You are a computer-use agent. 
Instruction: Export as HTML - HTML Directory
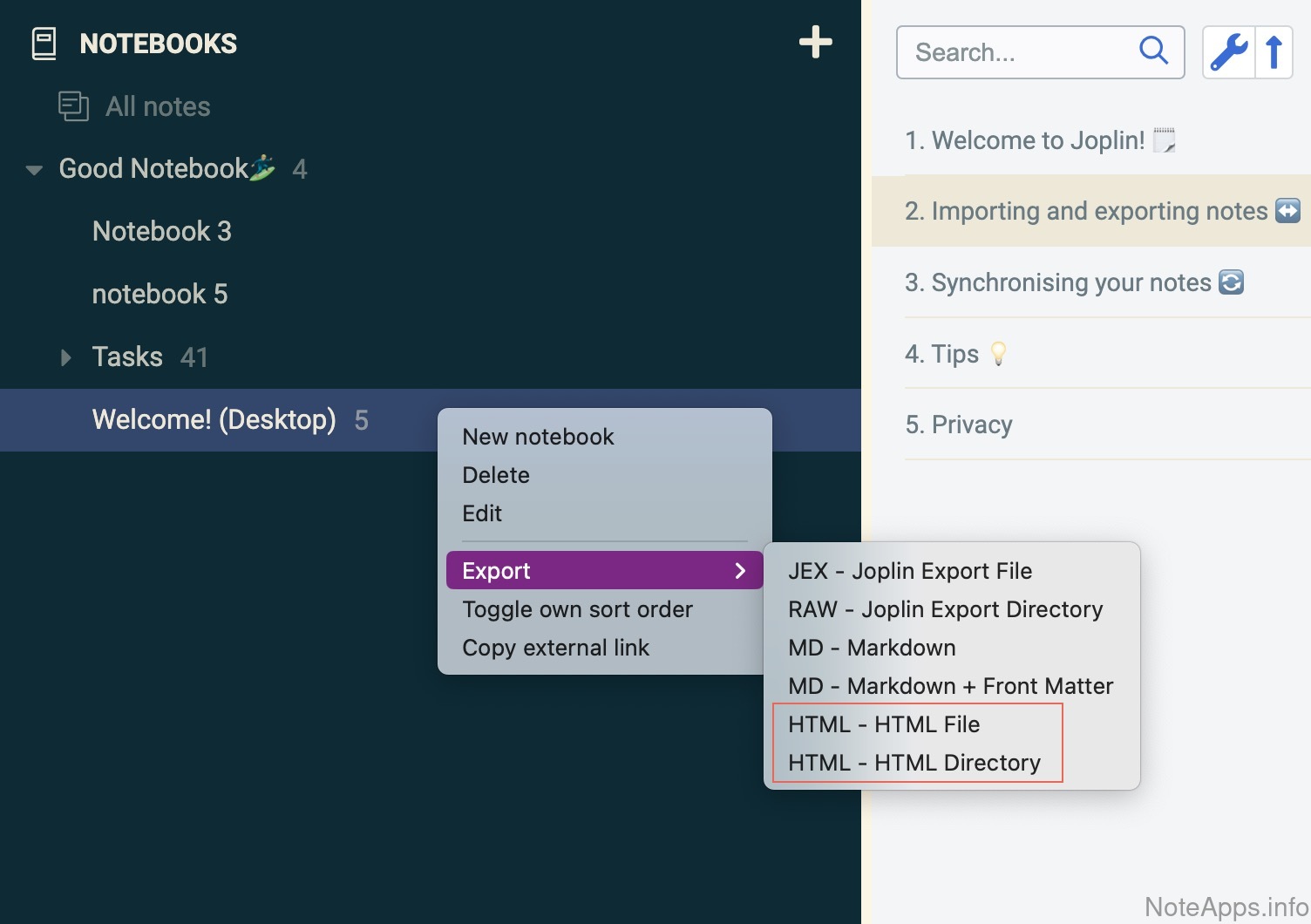tap(914, 763)
